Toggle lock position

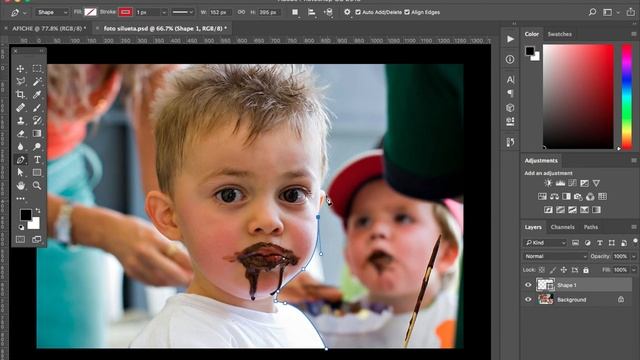(x=564, y=270)
